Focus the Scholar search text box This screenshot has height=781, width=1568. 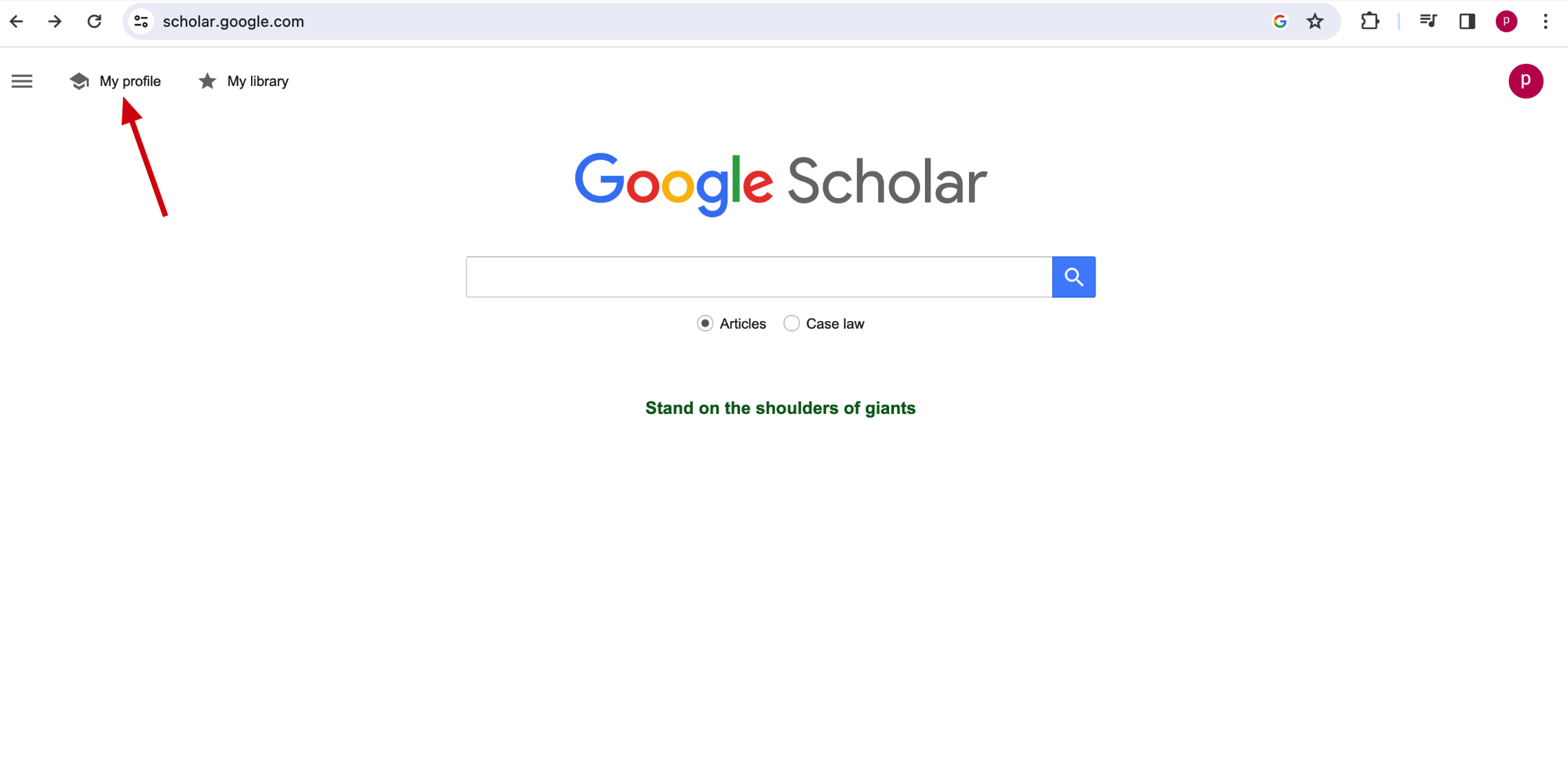tap(759, 277)
